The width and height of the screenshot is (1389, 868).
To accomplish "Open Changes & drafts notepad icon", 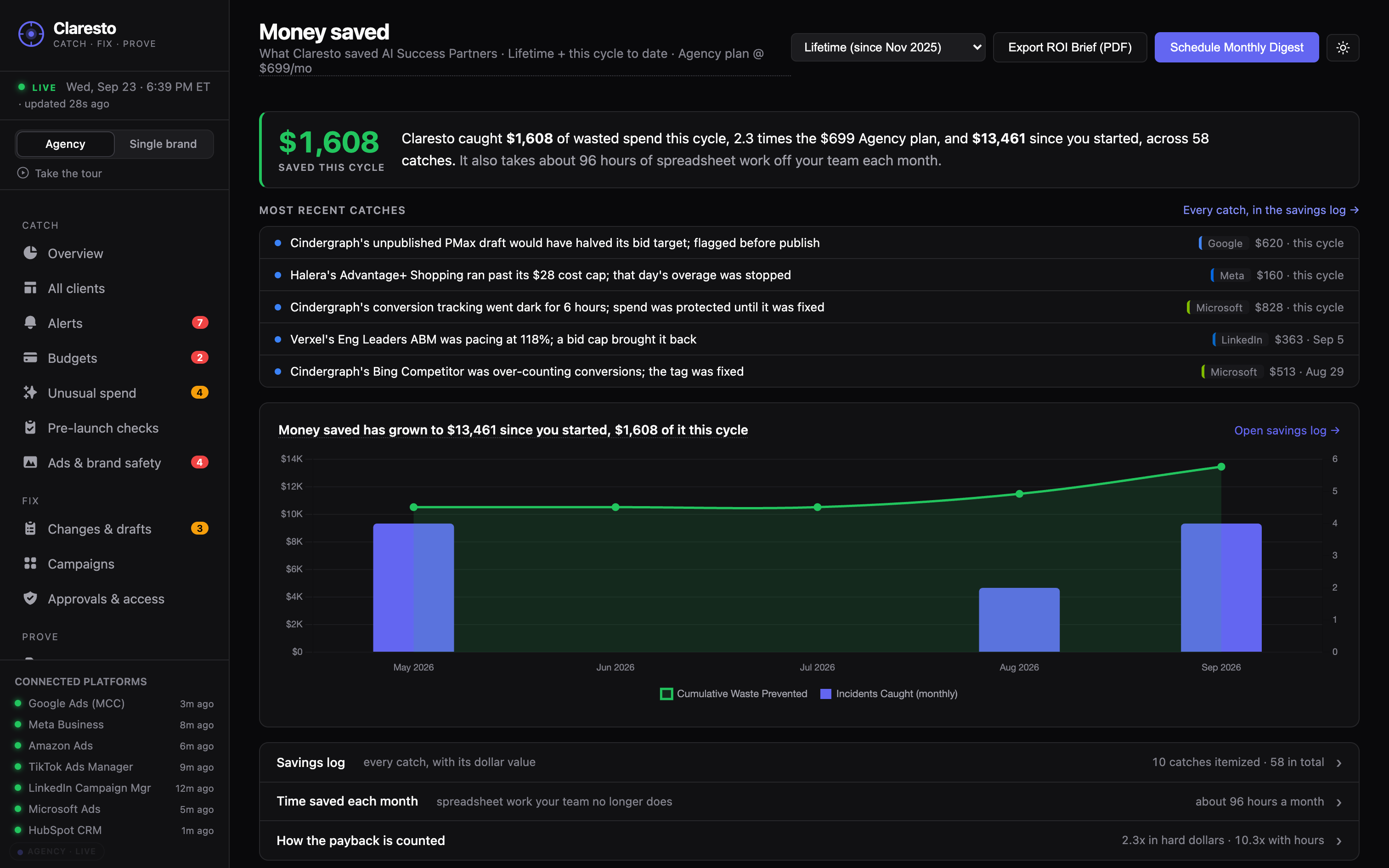I will click(x=30, y=529).
